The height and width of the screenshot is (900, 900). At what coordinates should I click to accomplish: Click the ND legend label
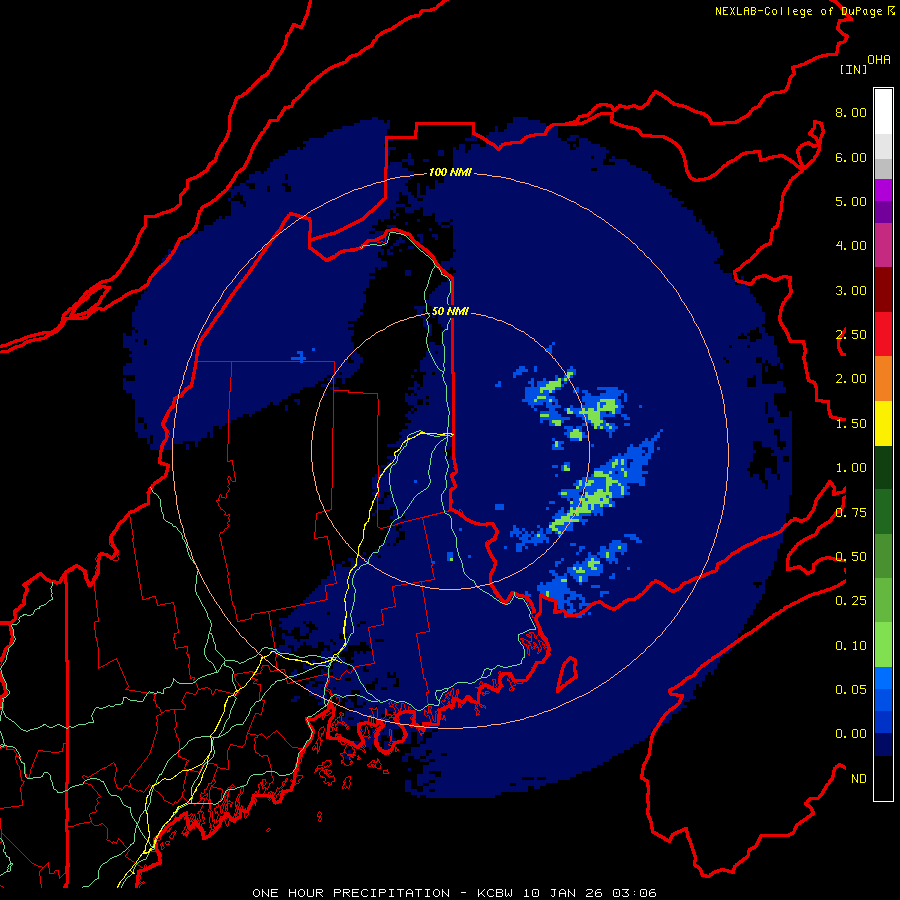coord(859,779)
